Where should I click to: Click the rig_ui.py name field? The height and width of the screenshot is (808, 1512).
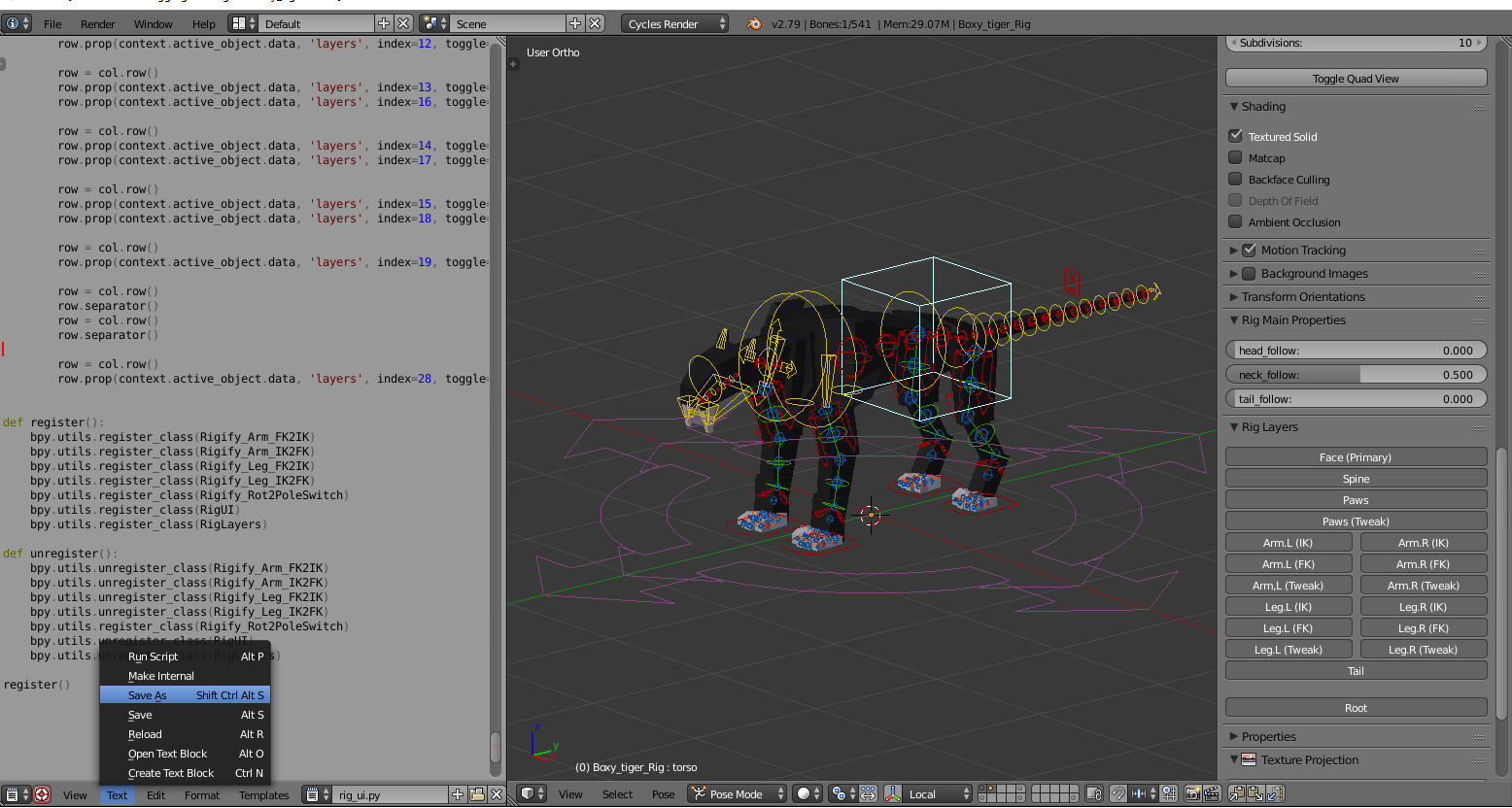389,794
